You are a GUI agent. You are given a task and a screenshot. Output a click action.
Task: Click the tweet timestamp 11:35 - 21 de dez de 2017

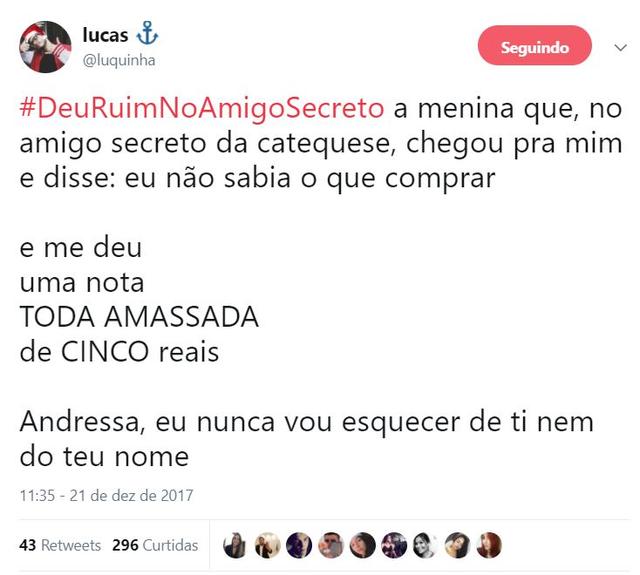pos(106,495)
